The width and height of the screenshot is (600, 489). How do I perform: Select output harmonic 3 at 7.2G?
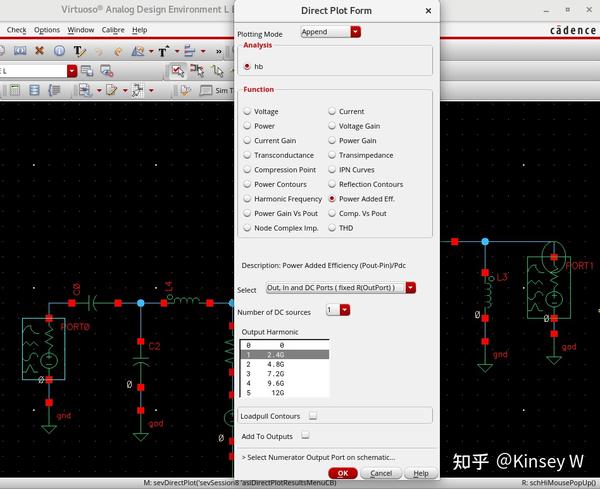coord(285,373)
